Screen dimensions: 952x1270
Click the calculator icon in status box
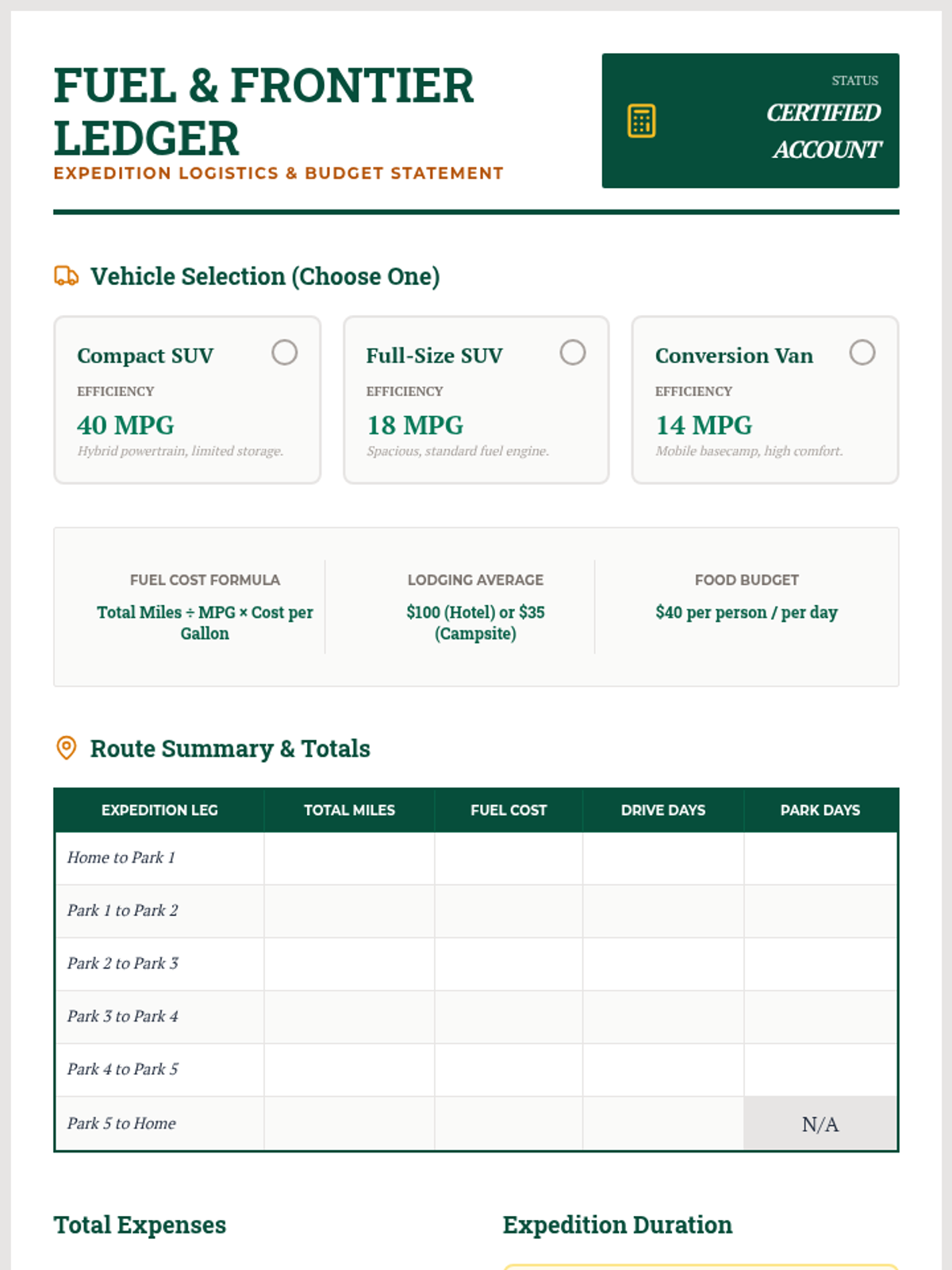[x=641, y=121]
